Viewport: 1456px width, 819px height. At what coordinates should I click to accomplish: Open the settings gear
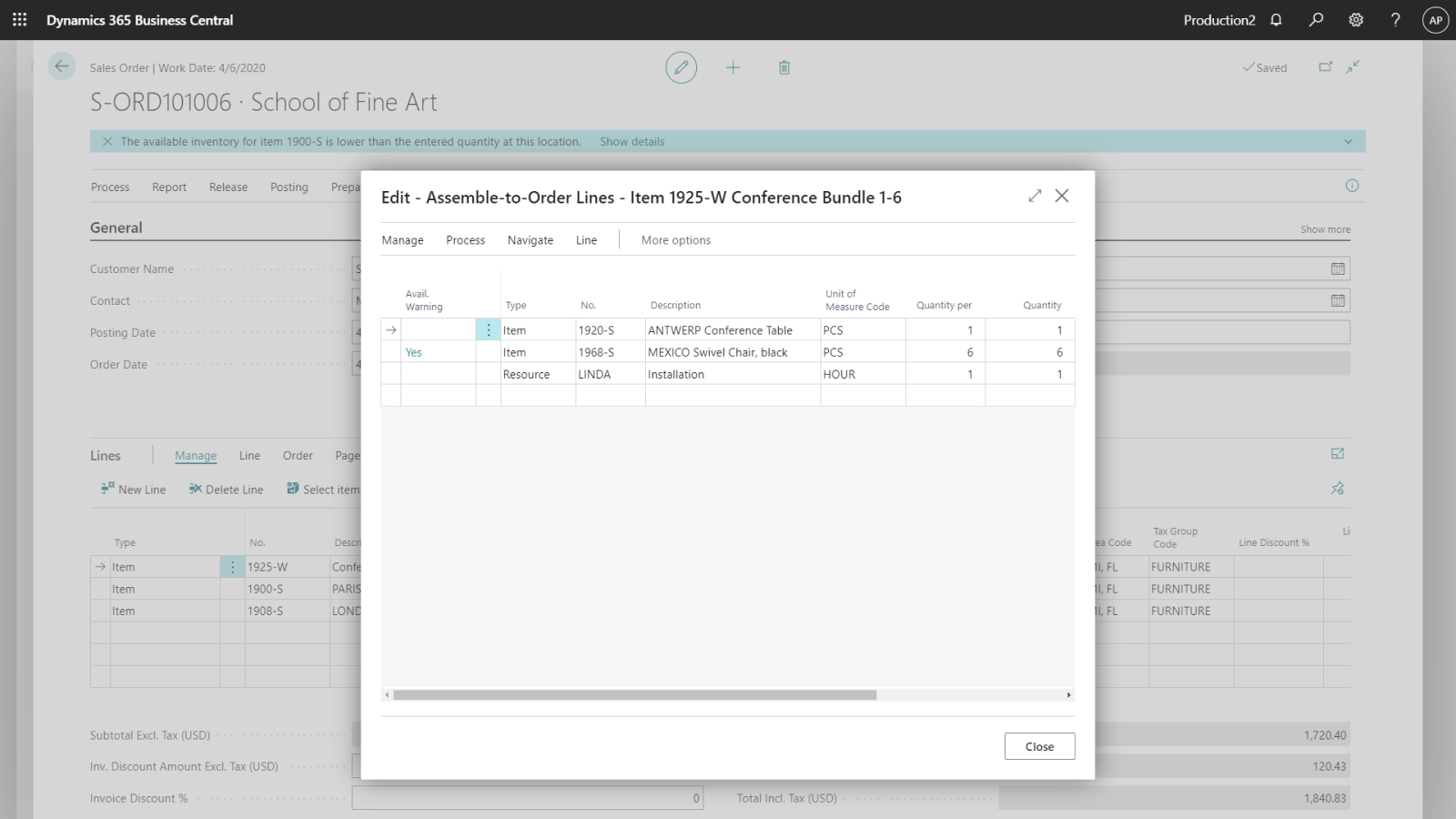pyautogui.click(x=1356, y=19)
